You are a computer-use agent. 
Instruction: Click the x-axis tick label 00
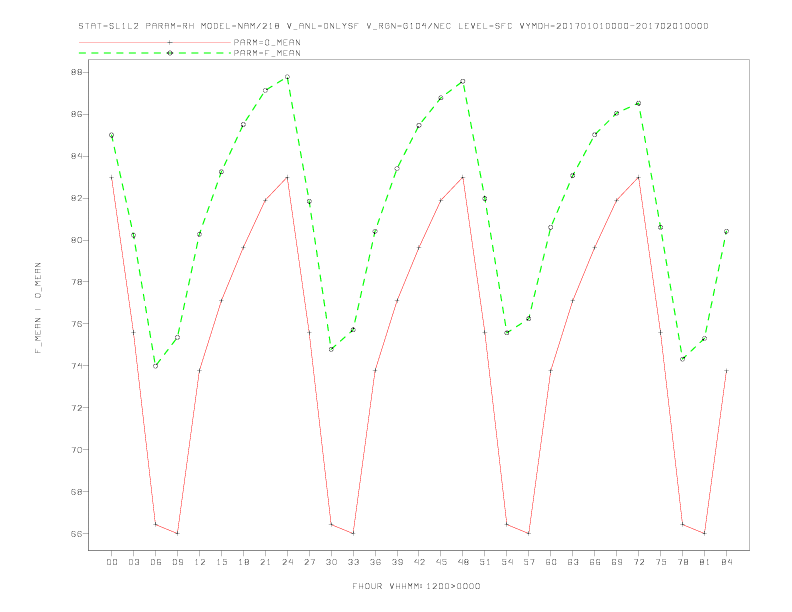pyautogui.click(x=112, y=562)
